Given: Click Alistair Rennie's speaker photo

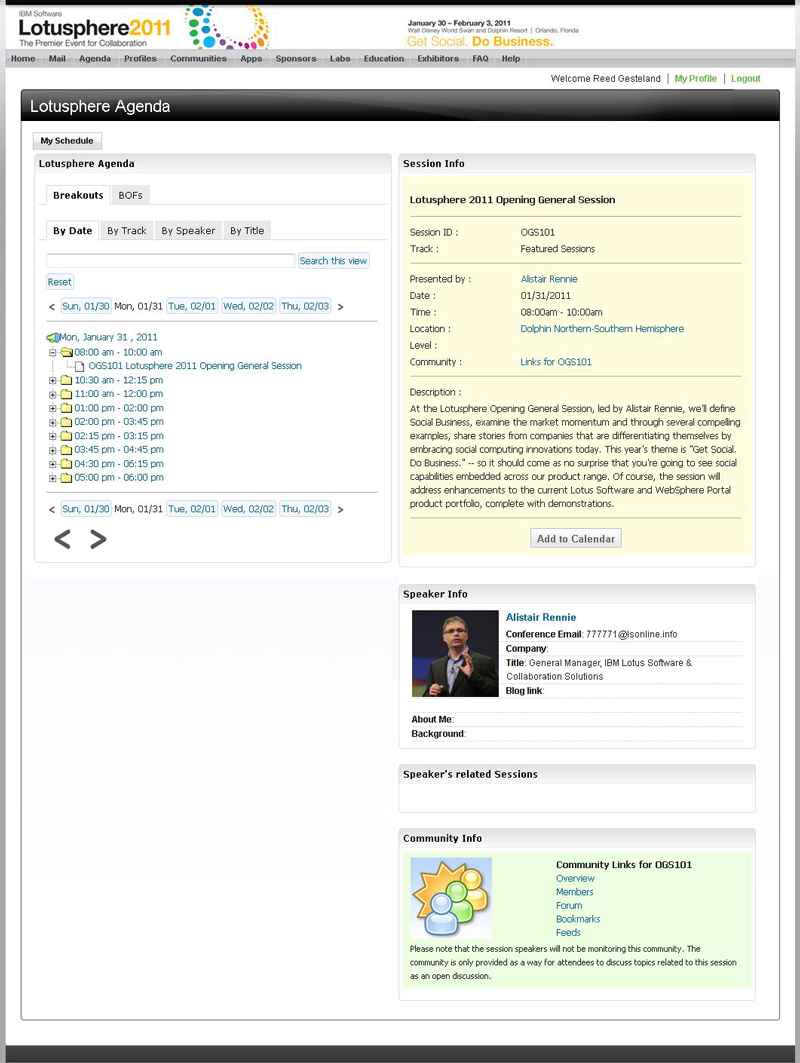Looking at the screenshot, I should click(455, 654).
